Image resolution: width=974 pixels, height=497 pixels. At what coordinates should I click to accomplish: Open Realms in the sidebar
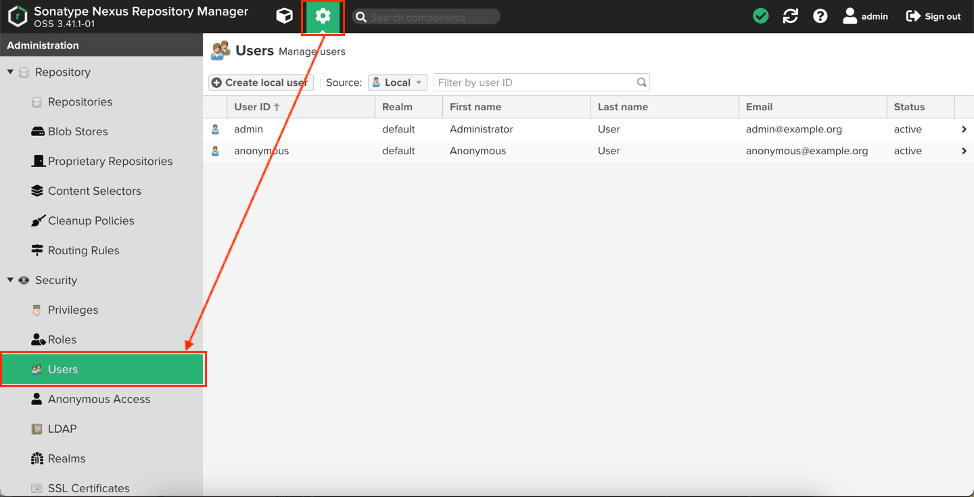click(x=66, y=458)
